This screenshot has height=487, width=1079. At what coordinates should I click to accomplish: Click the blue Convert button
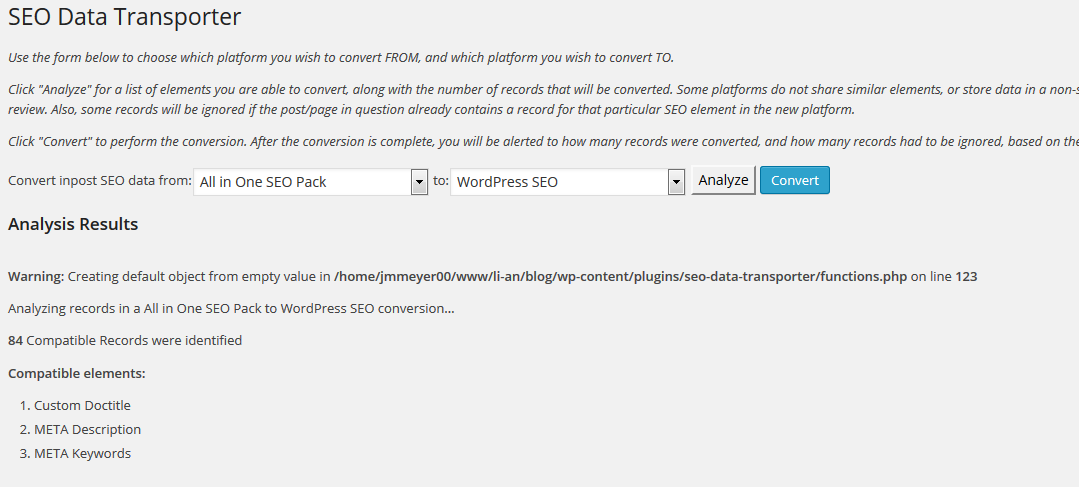795,180
